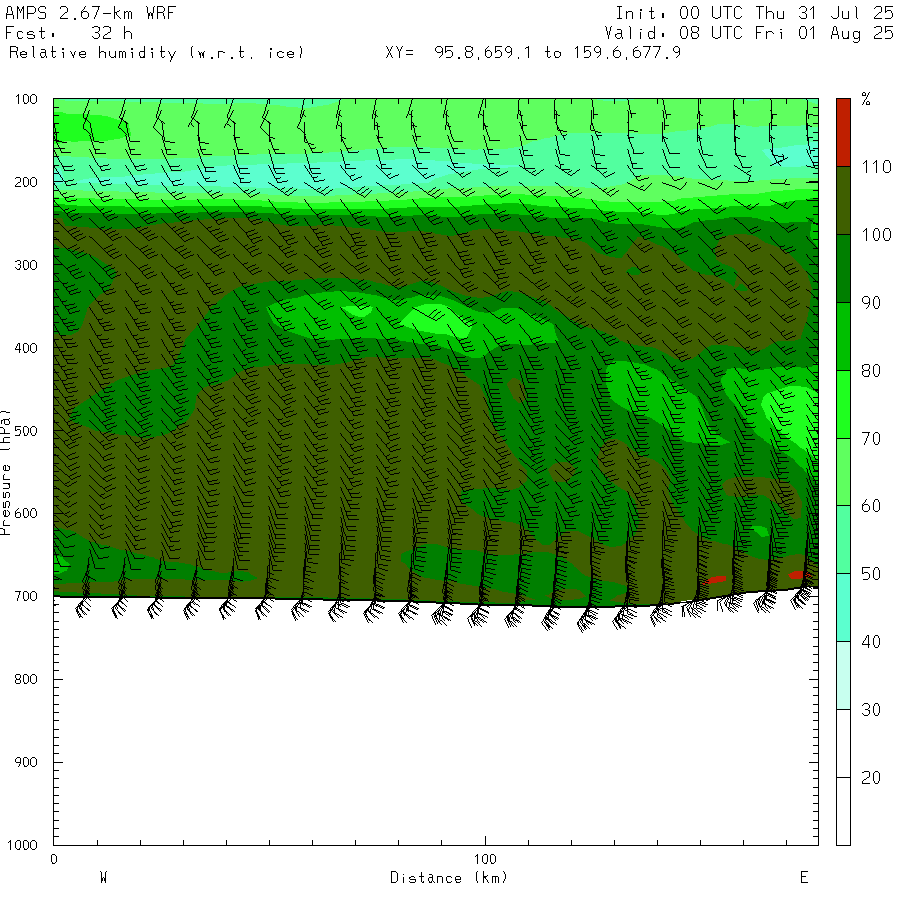Click the 'Pressure (hPa)' vertical axis title
This screenshot has height=900, width=900.
(x=5, y=472)
